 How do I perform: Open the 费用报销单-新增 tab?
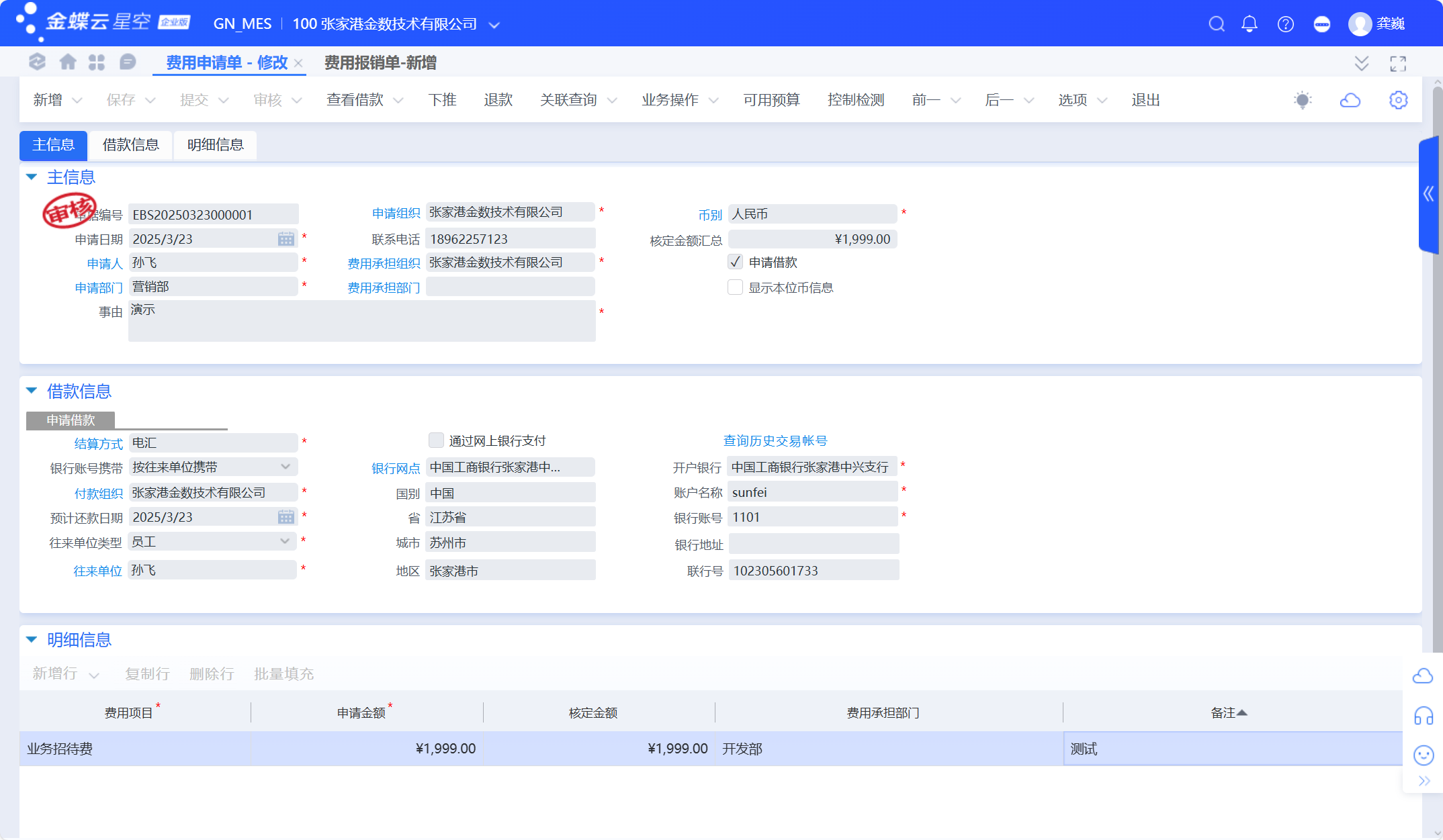point(380,63)
